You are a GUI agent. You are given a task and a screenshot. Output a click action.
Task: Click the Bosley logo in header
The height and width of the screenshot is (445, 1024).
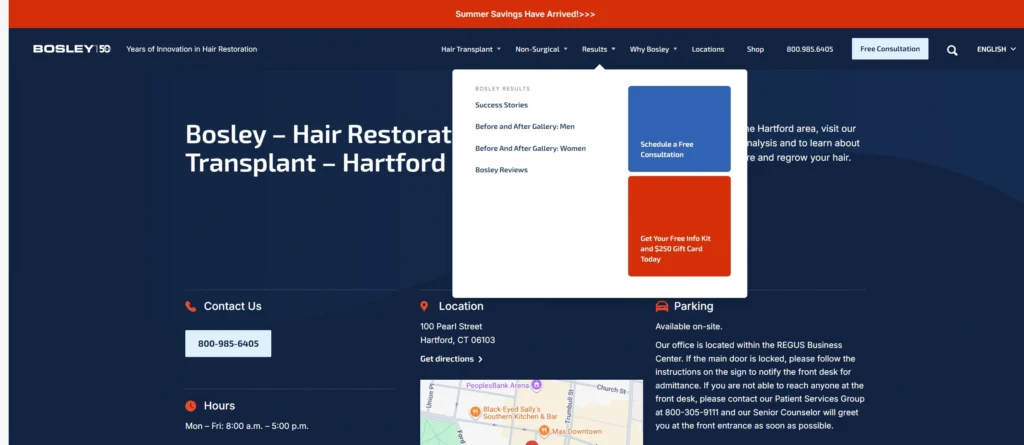point(72,49)
